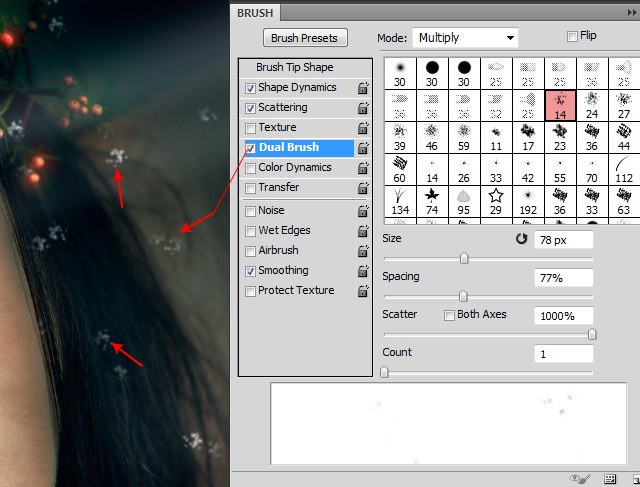Click the Scatter slider handle

coord(592,334)
